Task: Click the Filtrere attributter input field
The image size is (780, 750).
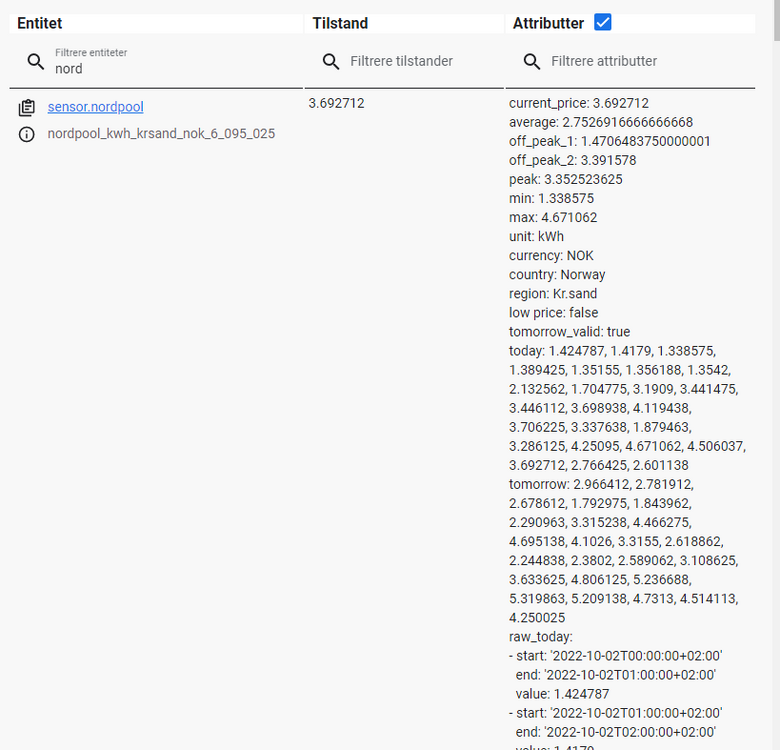Action: [x=640, y=62]
